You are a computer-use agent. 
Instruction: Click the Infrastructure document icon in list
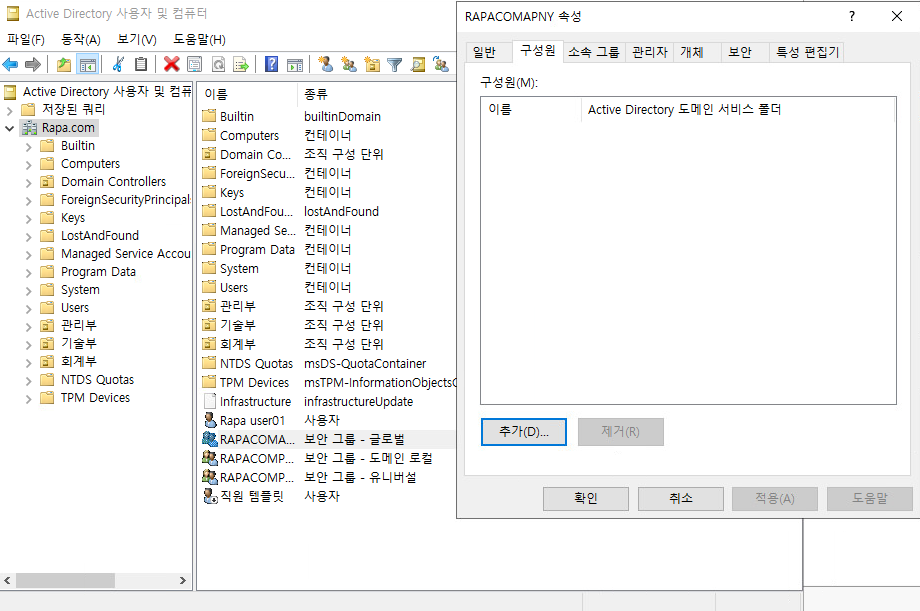209,401
